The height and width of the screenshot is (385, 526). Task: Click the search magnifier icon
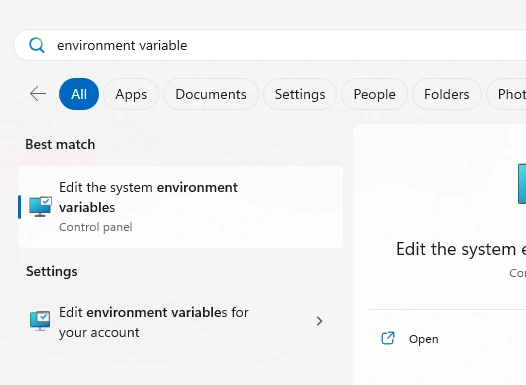[x=37, y=45]
